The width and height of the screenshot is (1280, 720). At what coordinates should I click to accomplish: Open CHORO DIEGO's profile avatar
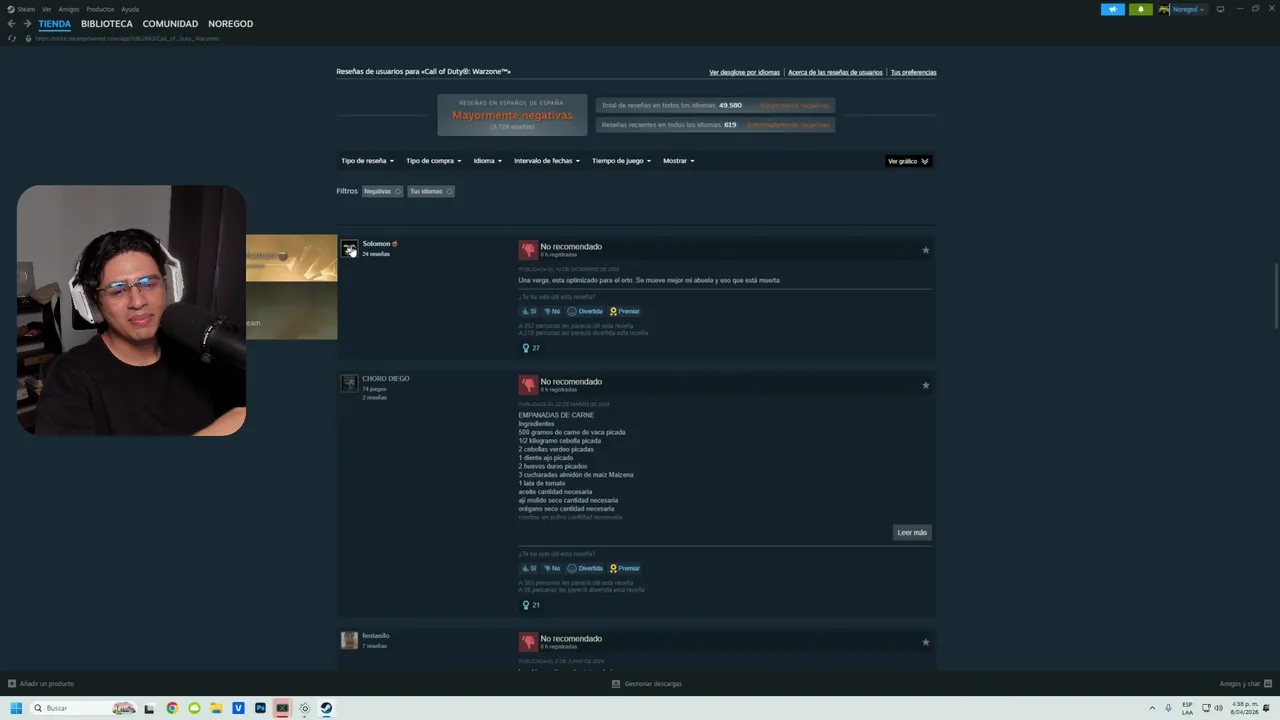pos(349,383)
